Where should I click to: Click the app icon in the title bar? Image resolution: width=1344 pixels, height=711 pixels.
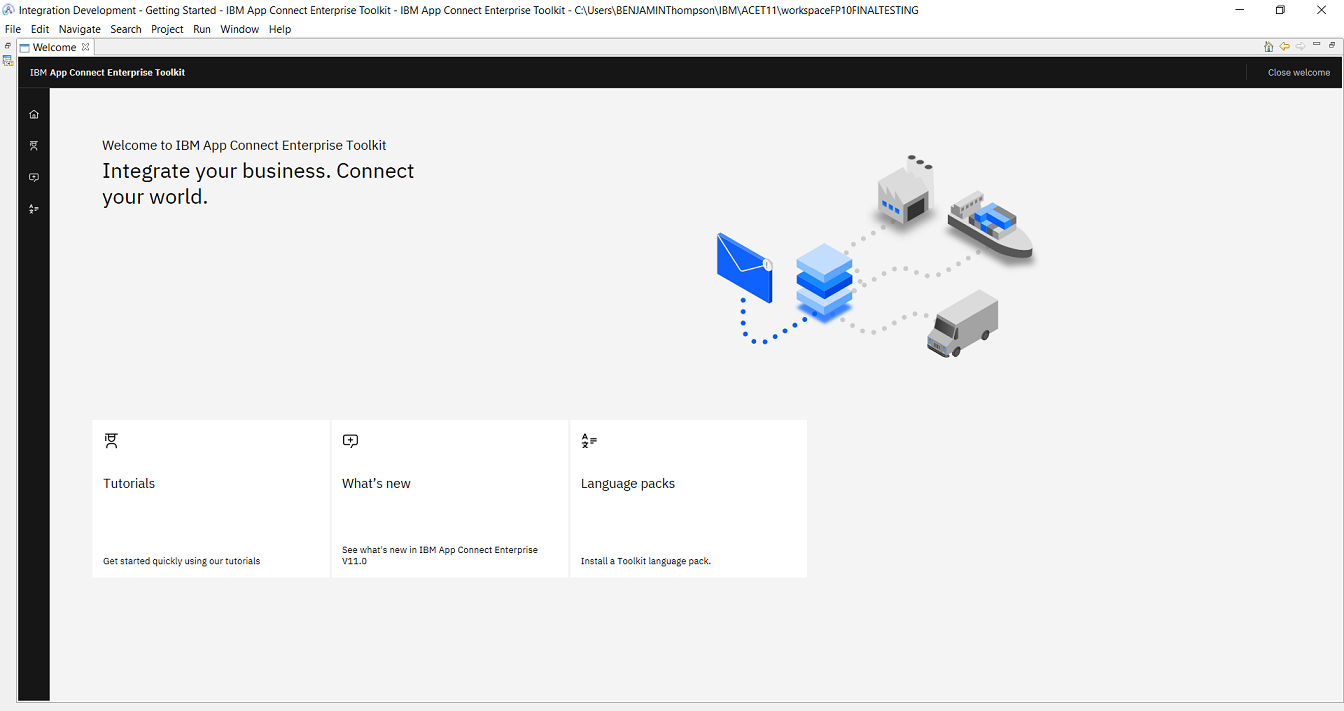(x=9, y=10)
